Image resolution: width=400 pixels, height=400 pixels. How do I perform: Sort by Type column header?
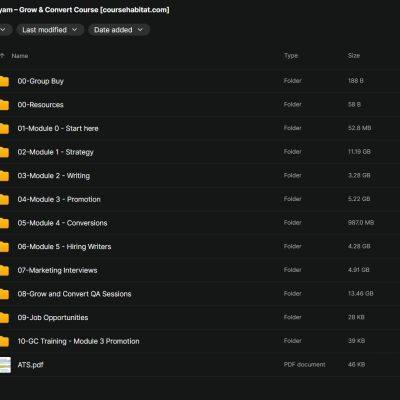coord(291,56)
